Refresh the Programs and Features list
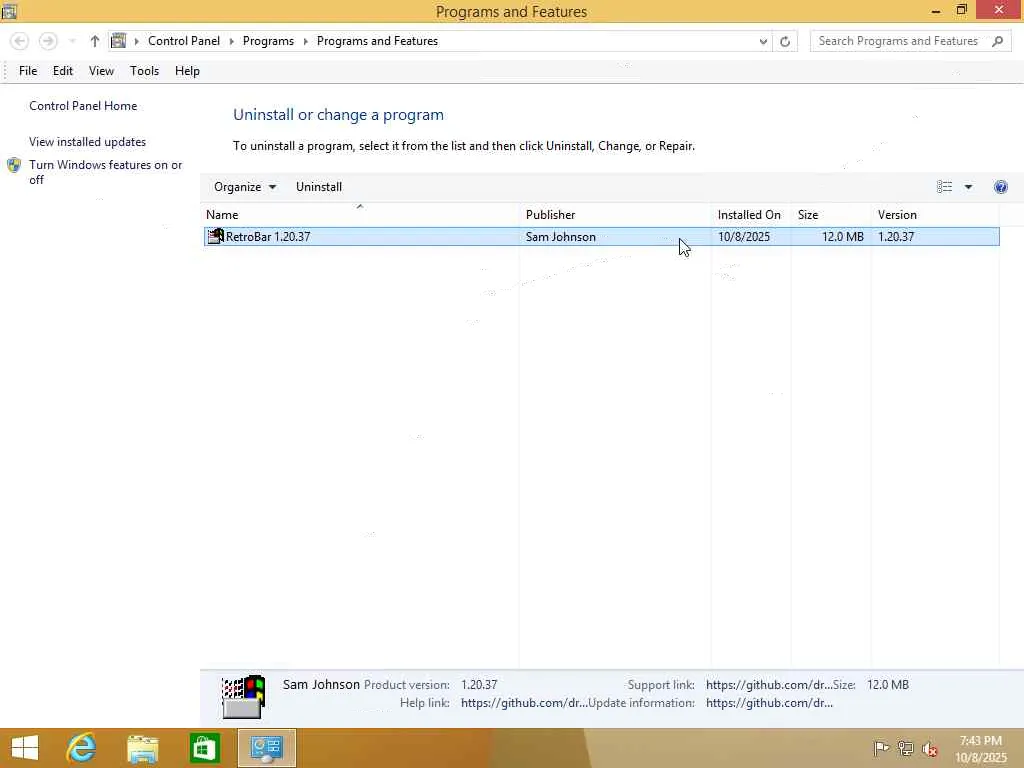 pyautogui.click(x=785, y=41)
